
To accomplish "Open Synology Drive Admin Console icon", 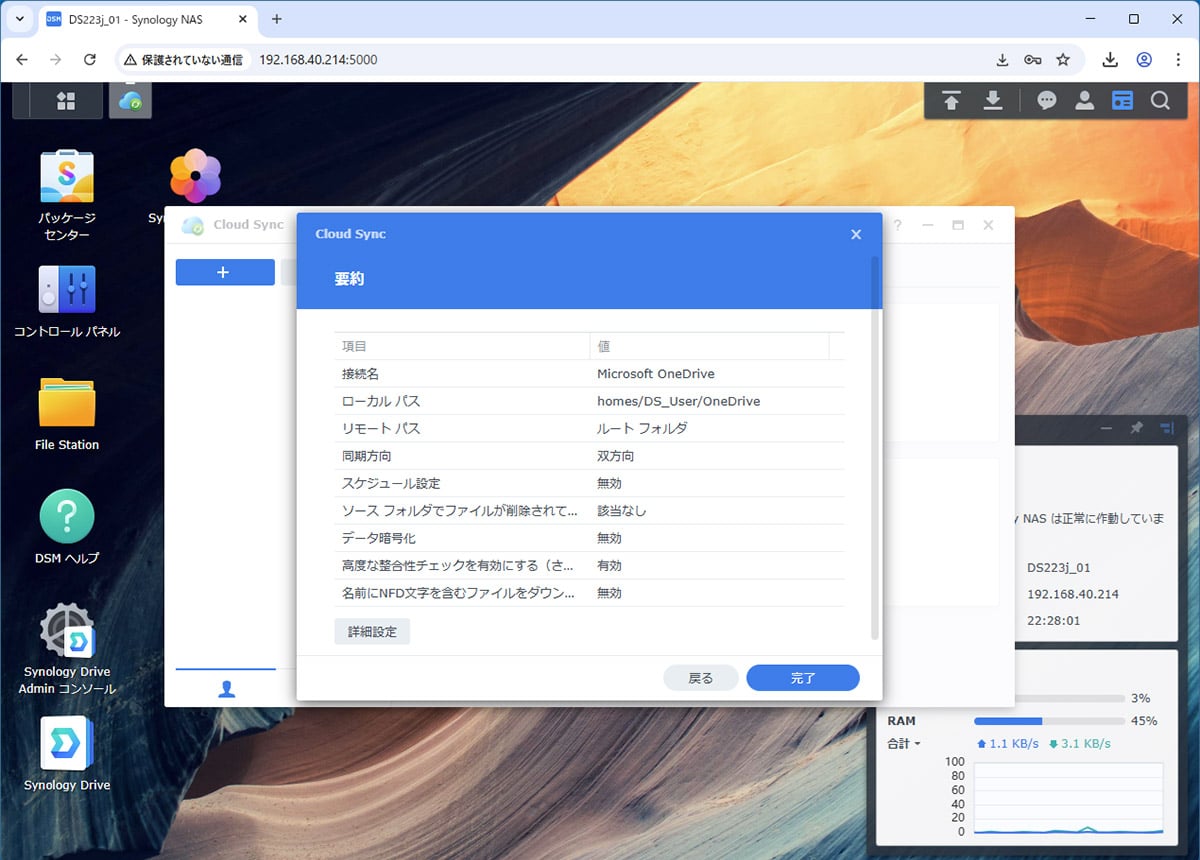I will [x=67, y=630].
